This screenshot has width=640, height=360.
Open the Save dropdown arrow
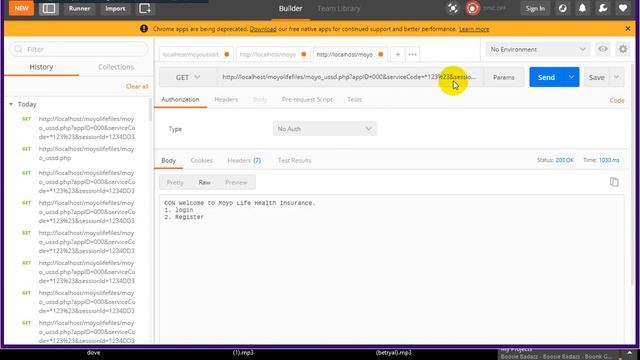(x=616, y=77)
